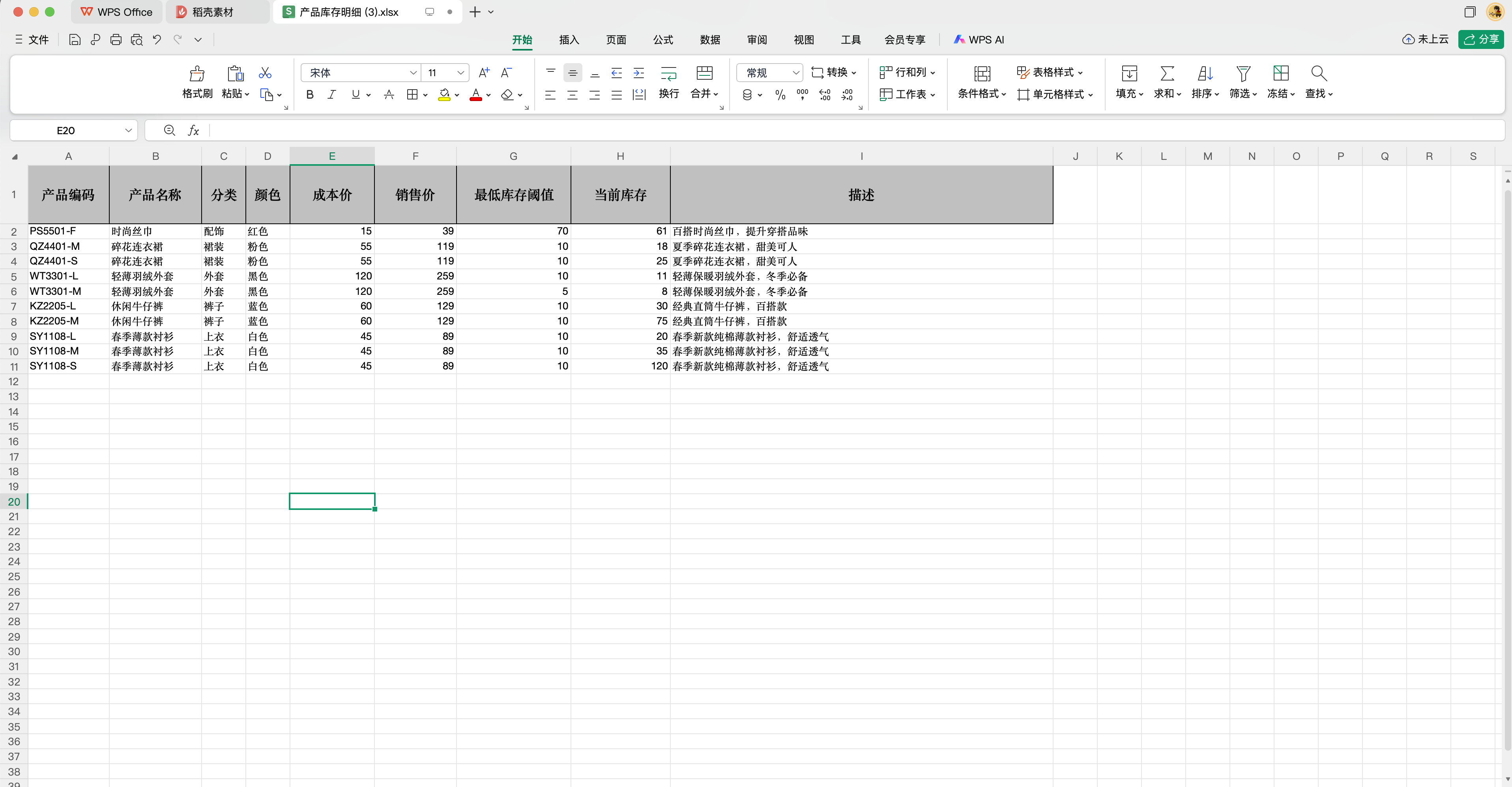The image size is (1512, 787).
Task: Open WPS AI
Action: 979,39
